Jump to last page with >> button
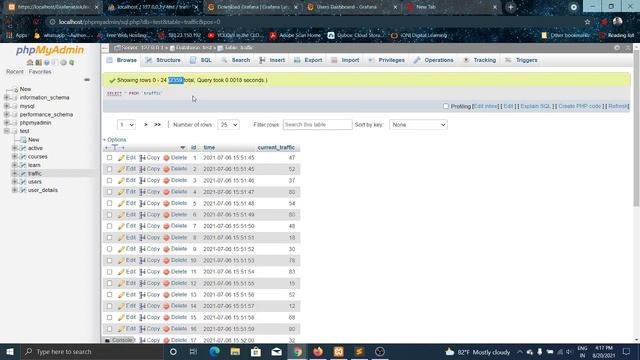The width and height of the screenshot is (640, 360). (157, 124)
